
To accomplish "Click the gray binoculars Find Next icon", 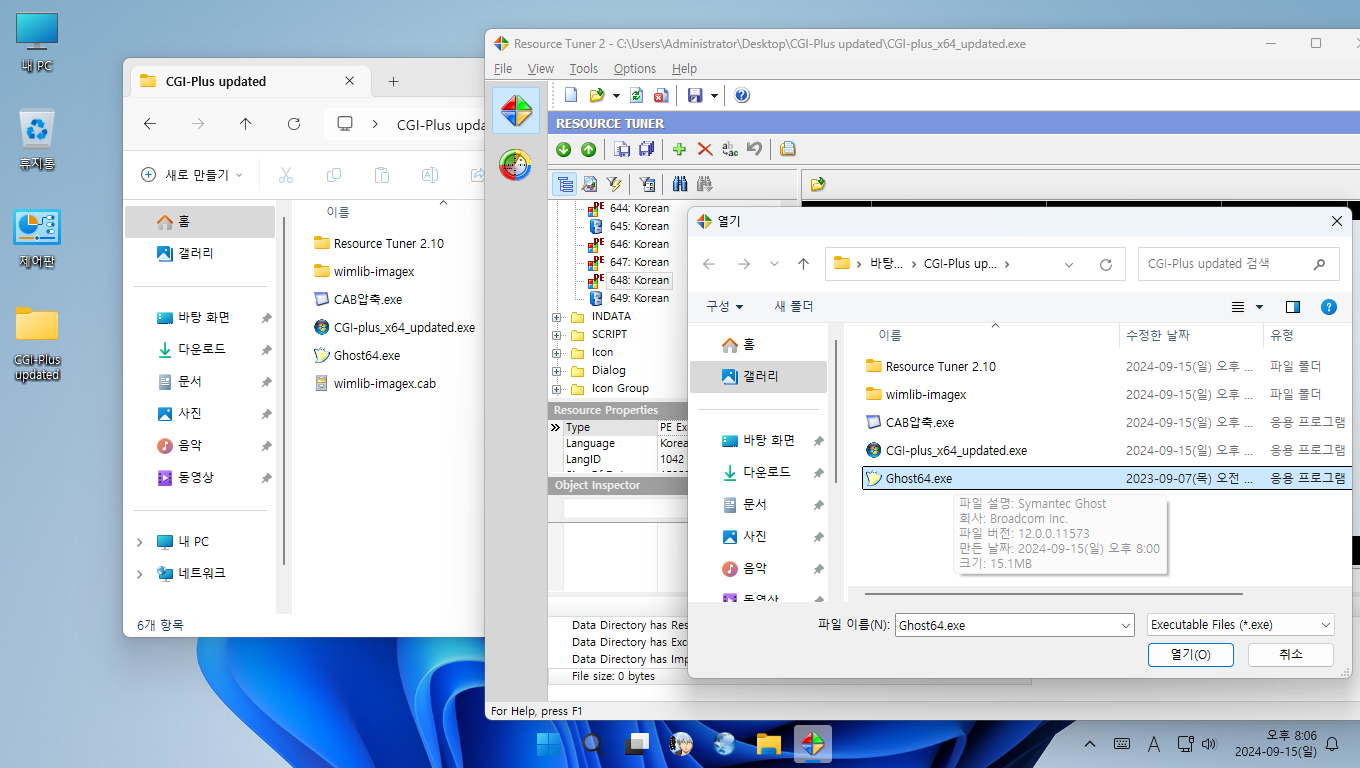I will click(x=704, y=184).
